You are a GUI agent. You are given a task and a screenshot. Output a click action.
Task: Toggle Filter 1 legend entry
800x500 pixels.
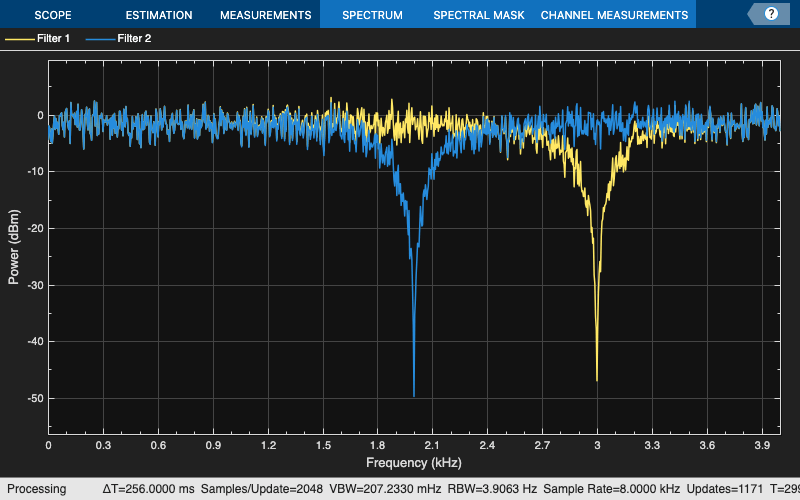37,38
